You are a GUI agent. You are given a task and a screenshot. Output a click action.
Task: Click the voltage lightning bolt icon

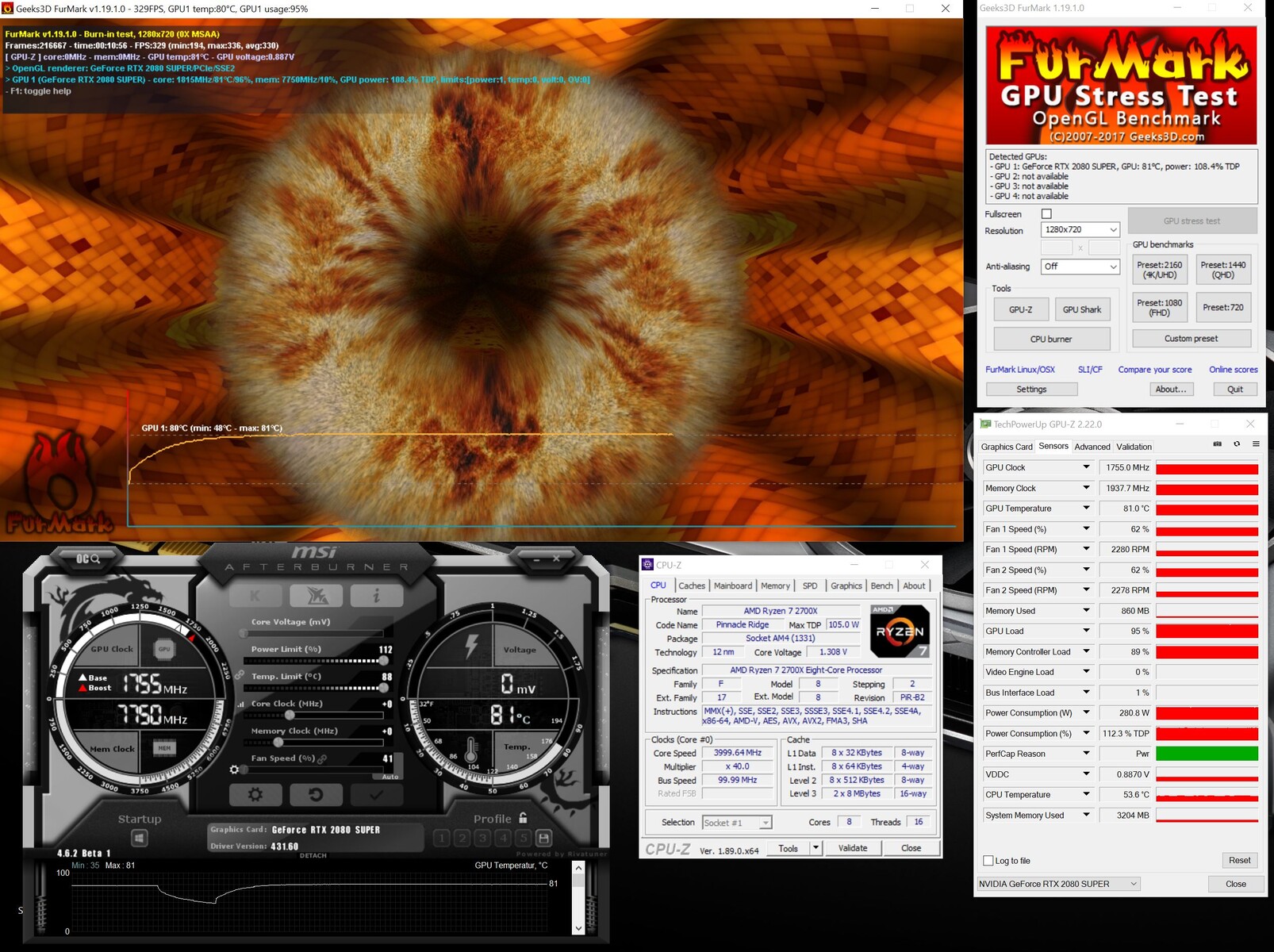pyautogui.click(x=471, y=646)
